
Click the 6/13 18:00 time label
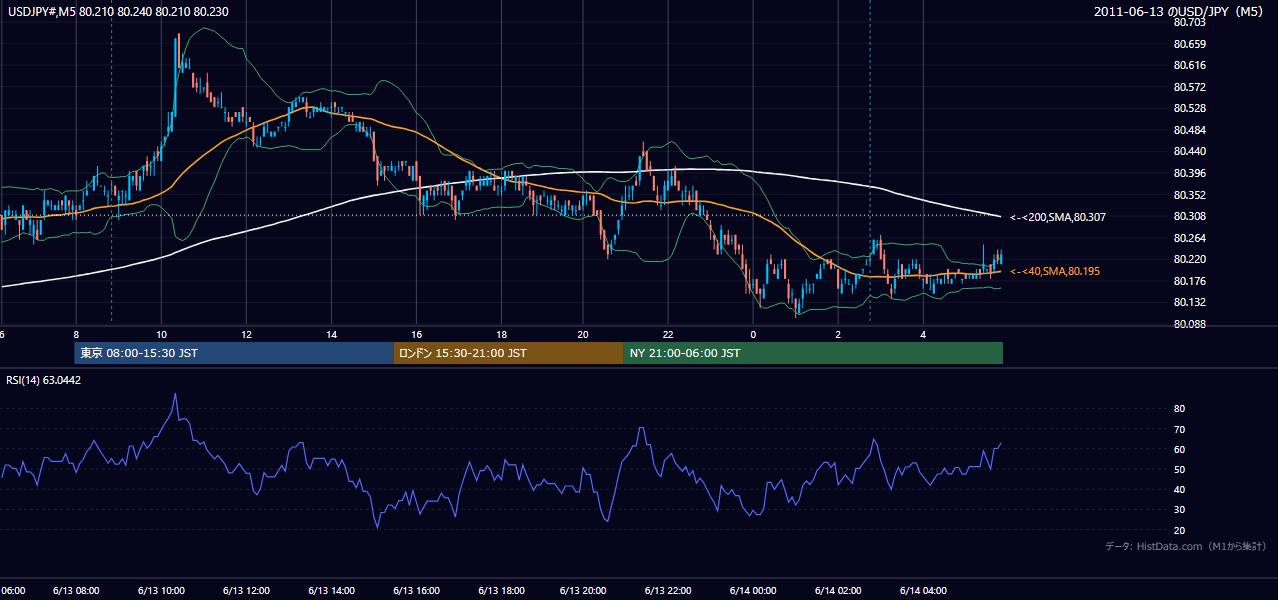point(502,591)
